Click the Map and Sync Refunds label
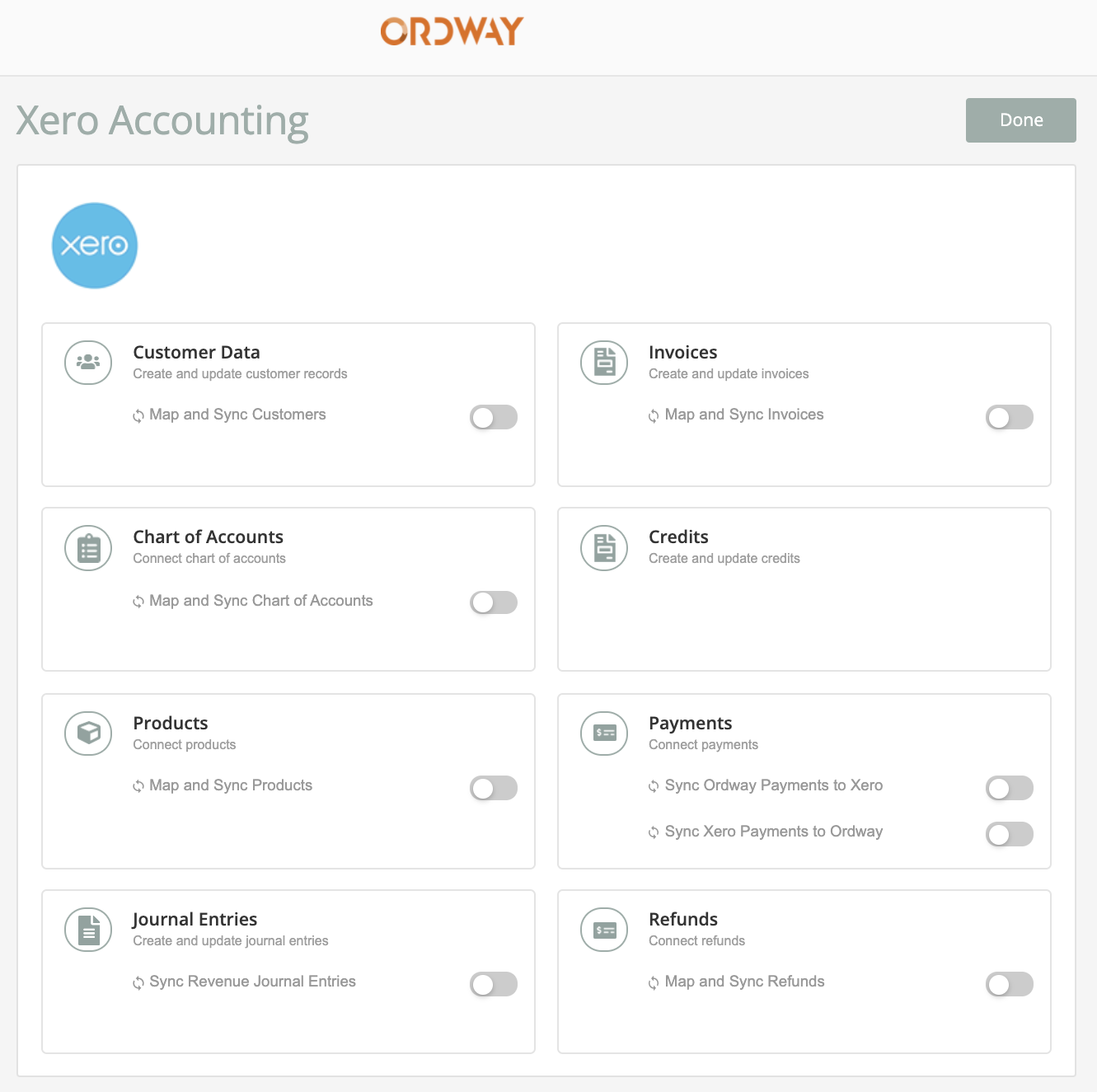1097x1092 pixels. [x=745, y=982]
